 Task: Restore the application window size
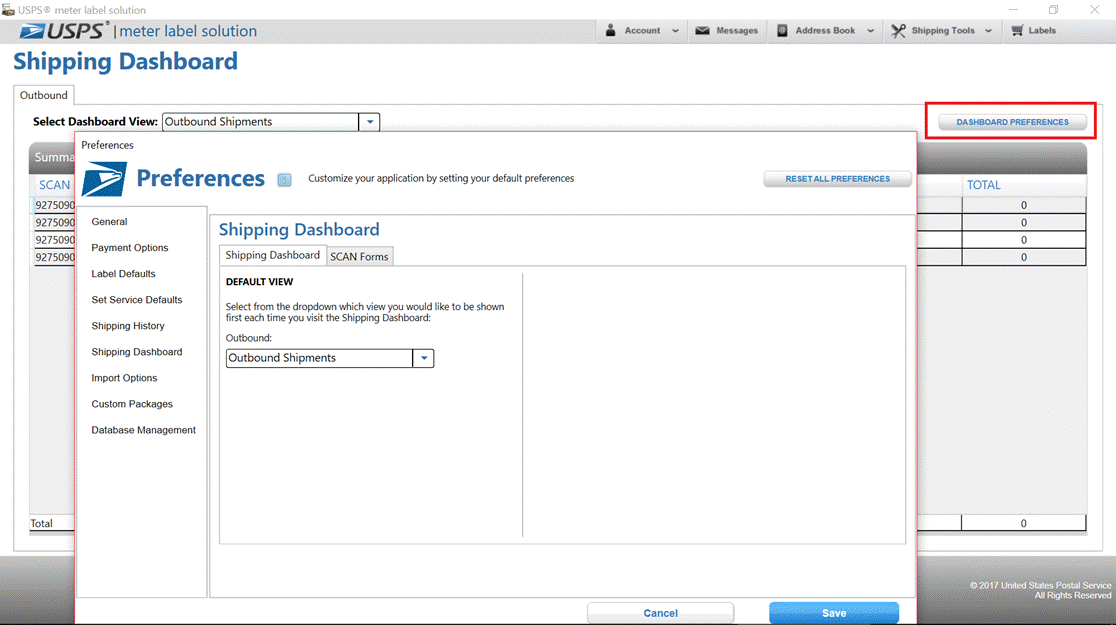(x=1053, y=10)
